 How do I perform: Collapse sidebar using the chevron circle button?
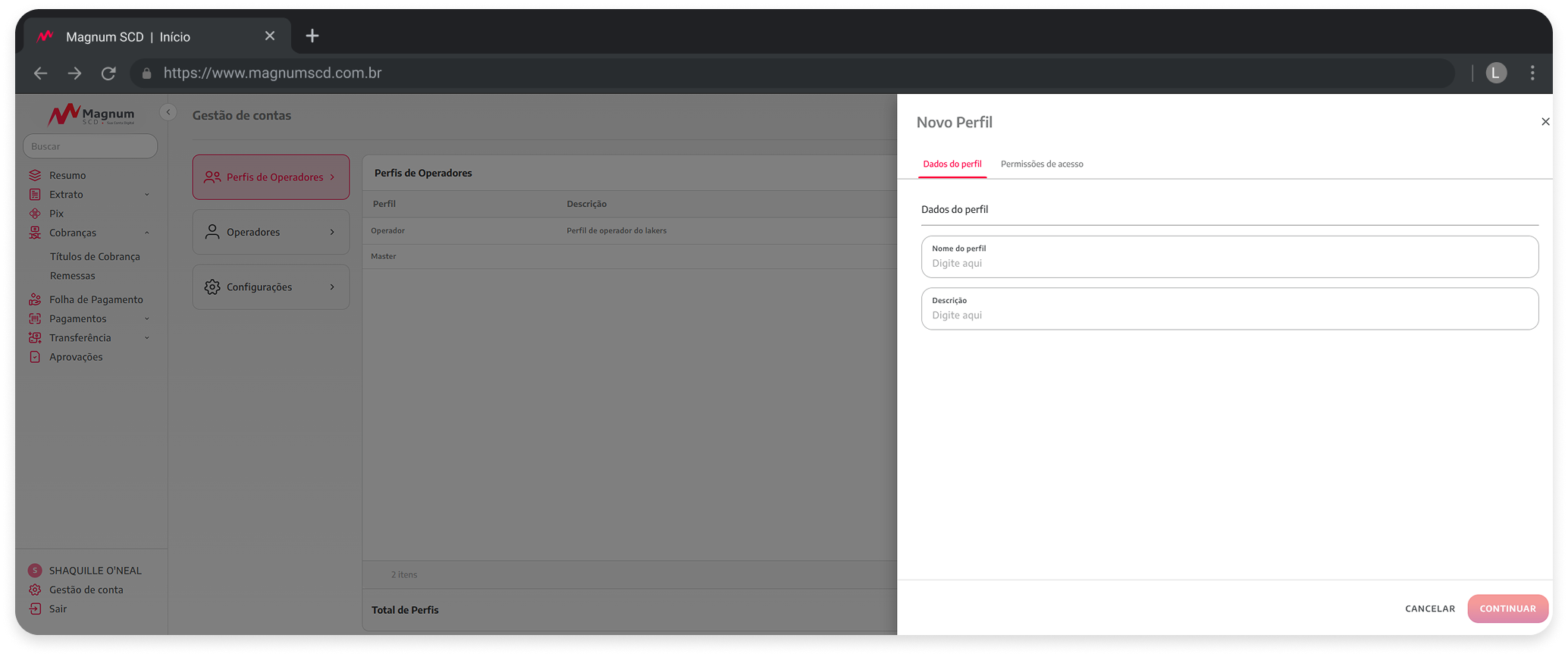(168, 112)
